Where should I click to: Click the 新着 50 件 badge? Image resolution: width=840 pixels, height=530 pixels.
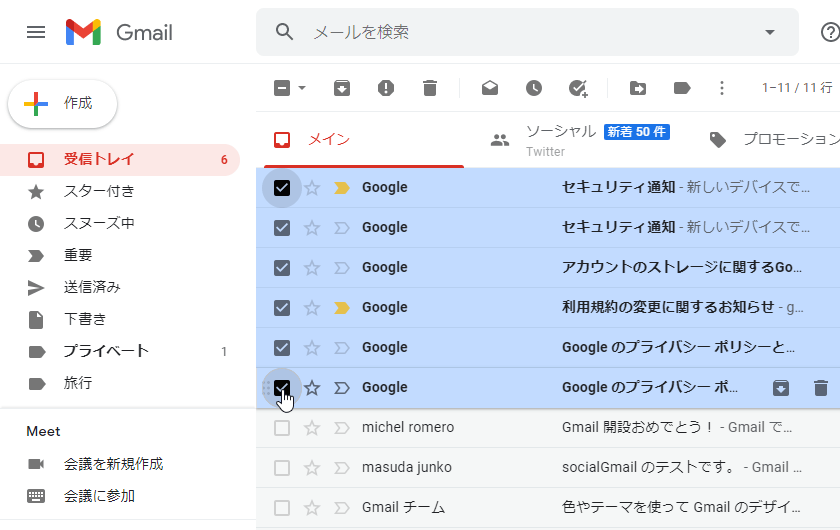(636, 132)
